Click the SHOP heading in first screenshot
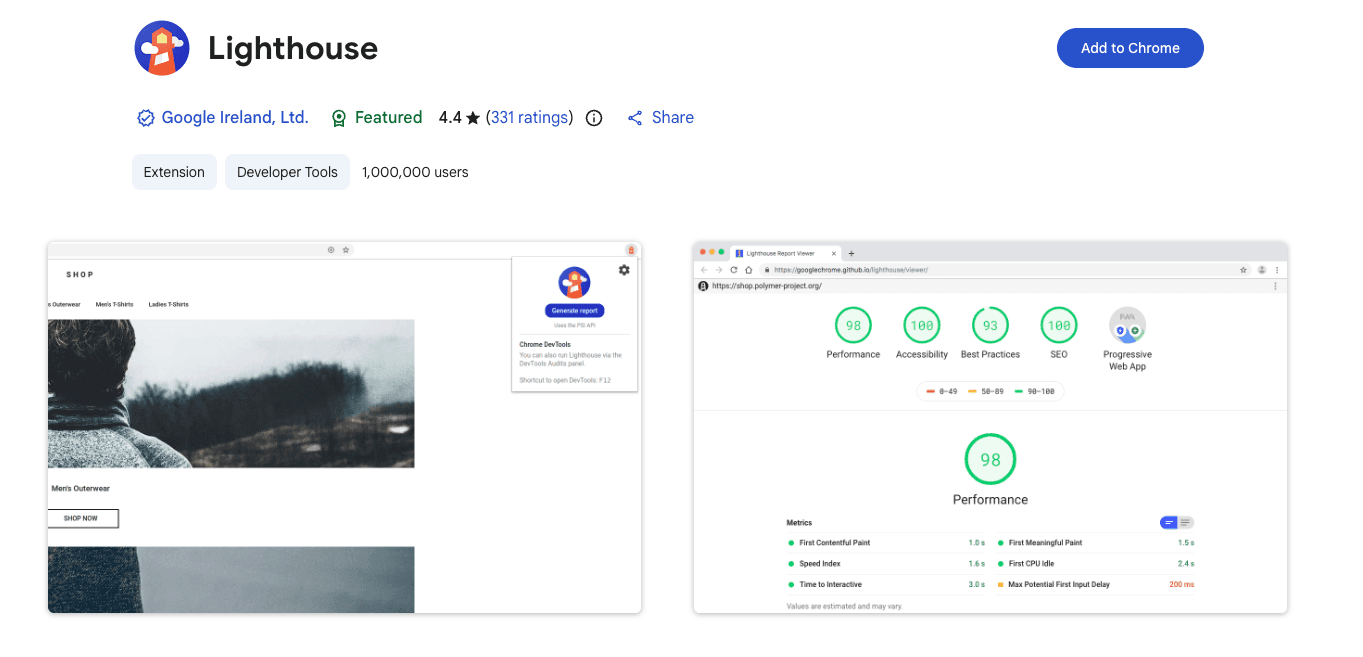1363x657 pixels. tap(80, 274)
